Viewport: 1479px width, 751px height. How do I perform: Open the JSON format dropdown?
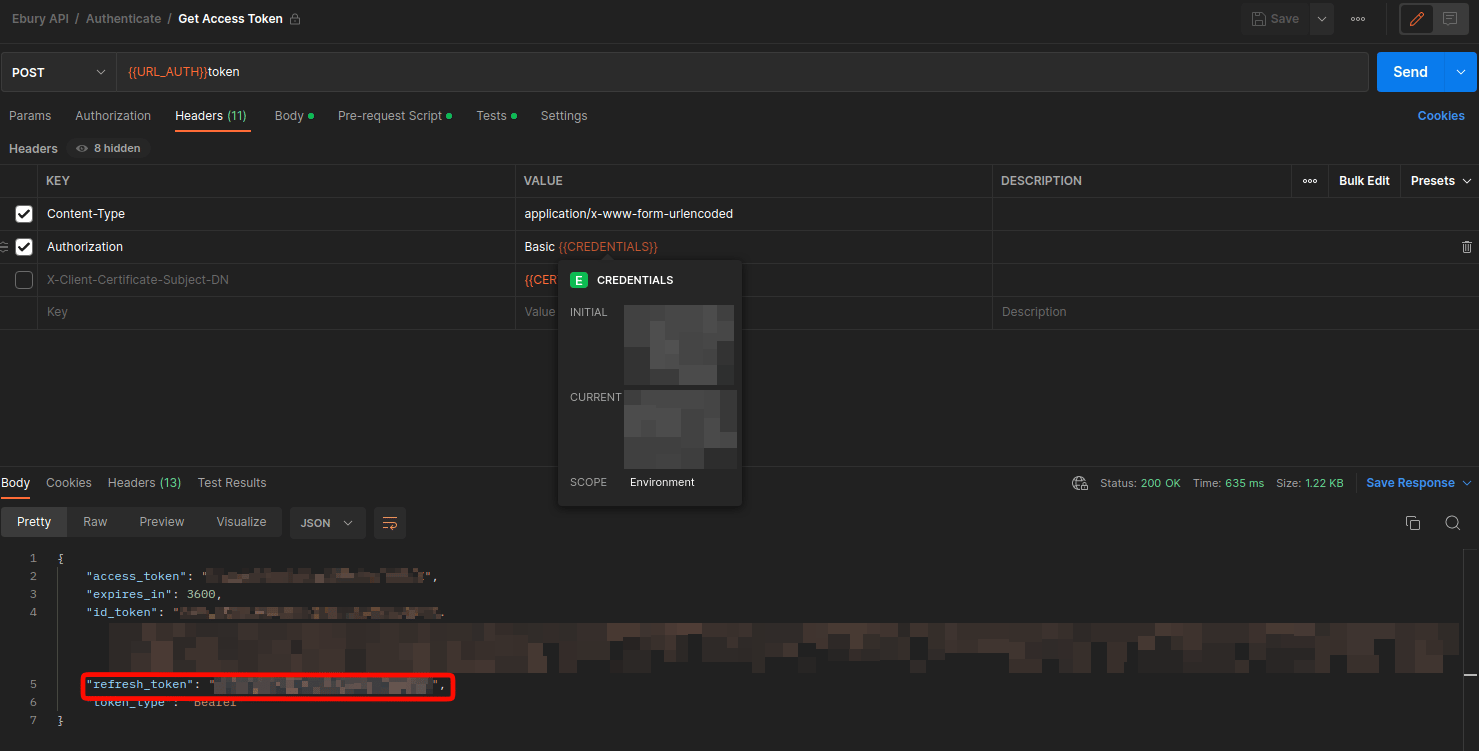pos(327,523)
